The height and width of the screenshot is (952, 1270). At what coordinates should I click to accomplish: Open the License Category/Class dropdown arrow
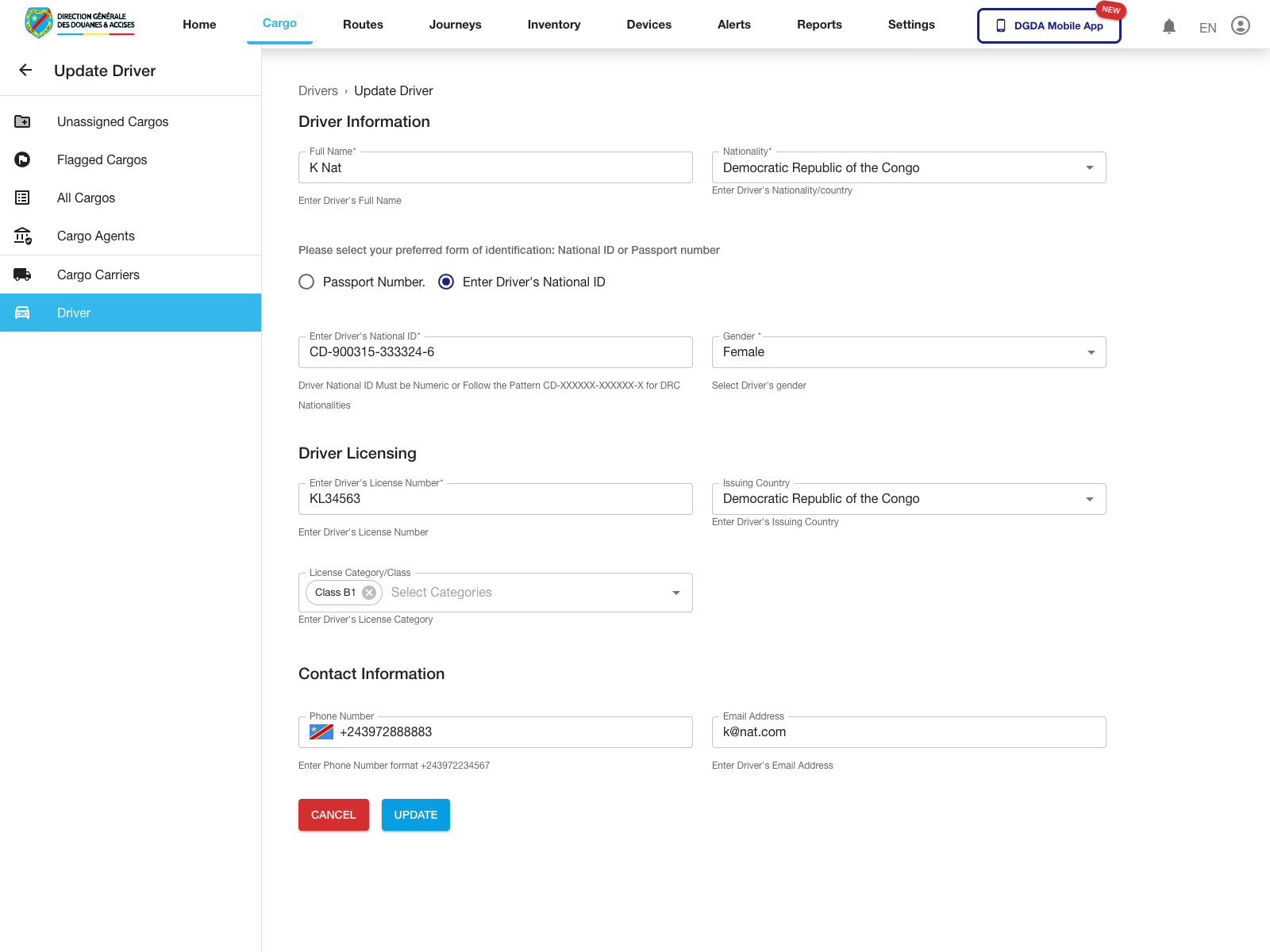675,593
